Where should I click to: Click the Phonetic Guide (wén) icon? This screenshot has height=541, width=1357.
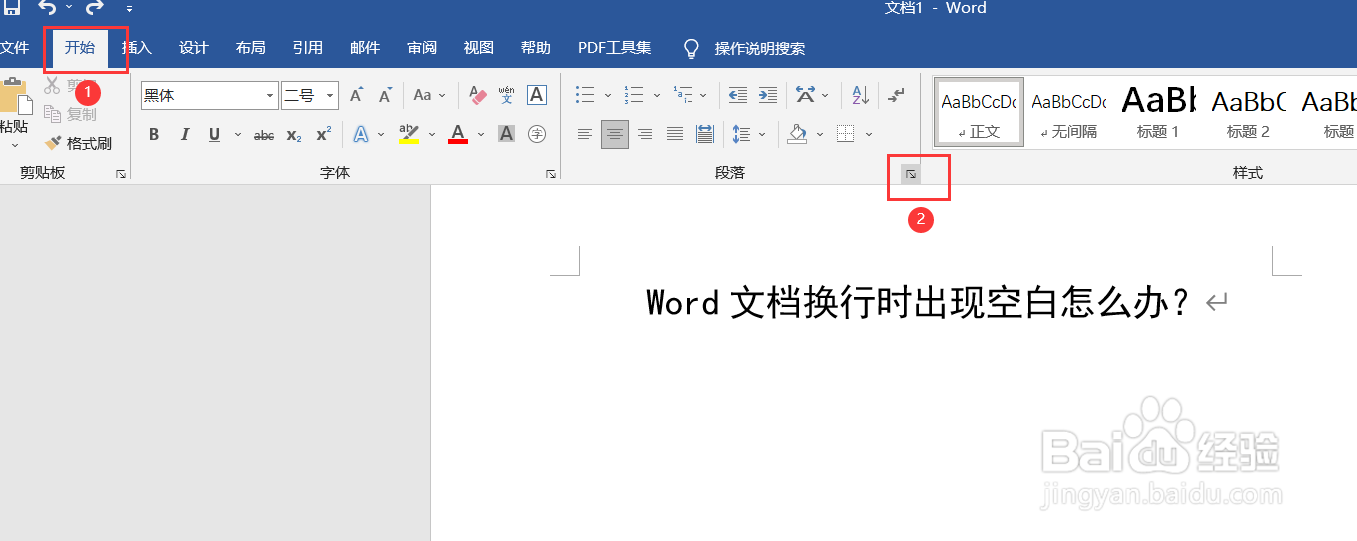click(x=507, y=95)
